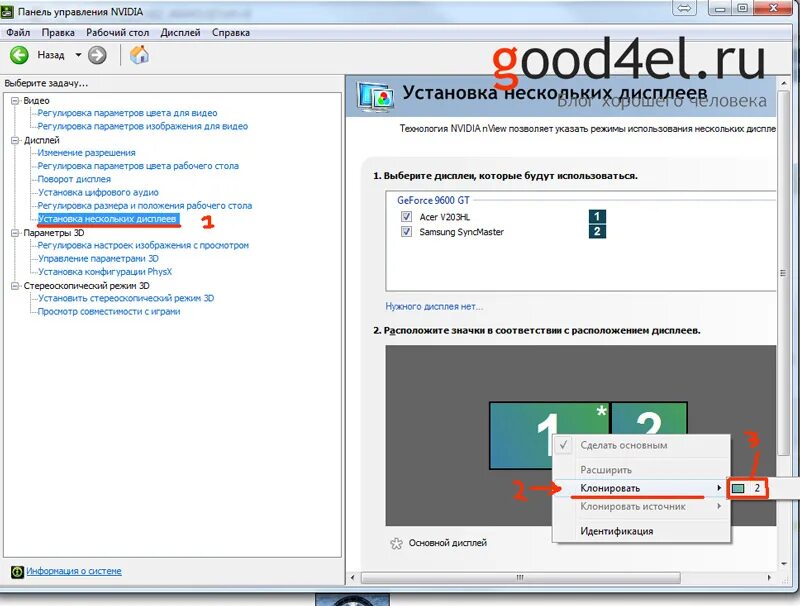Image resolution: width=800 pixels, height=606 pixels.
Task: Open 'Просмотр совместимости с играми'
Action: [109, 312]
